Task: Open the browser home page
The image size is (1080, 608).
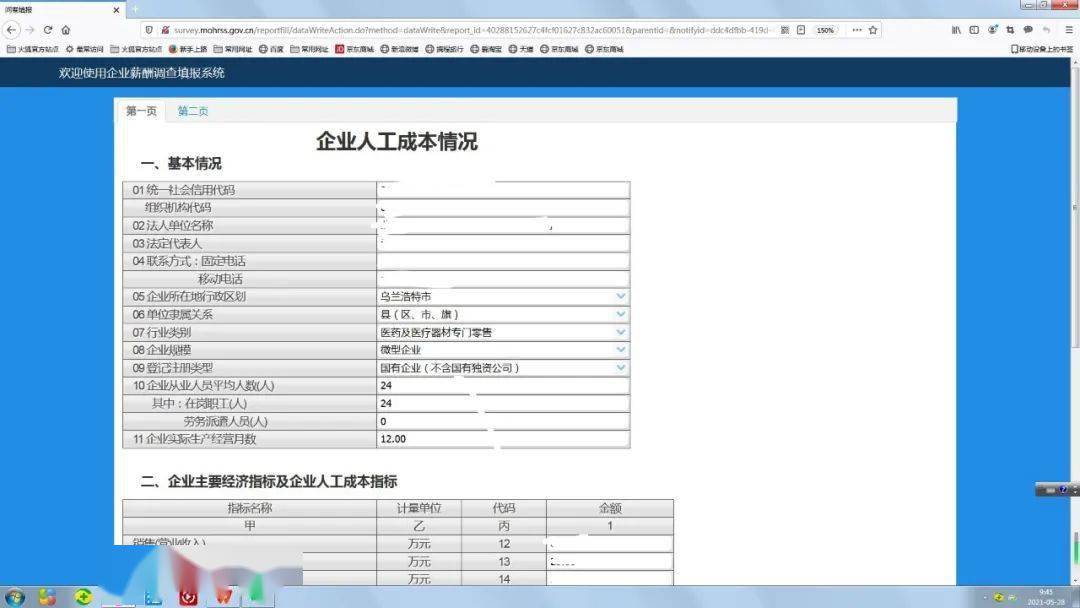Action: 65,30
